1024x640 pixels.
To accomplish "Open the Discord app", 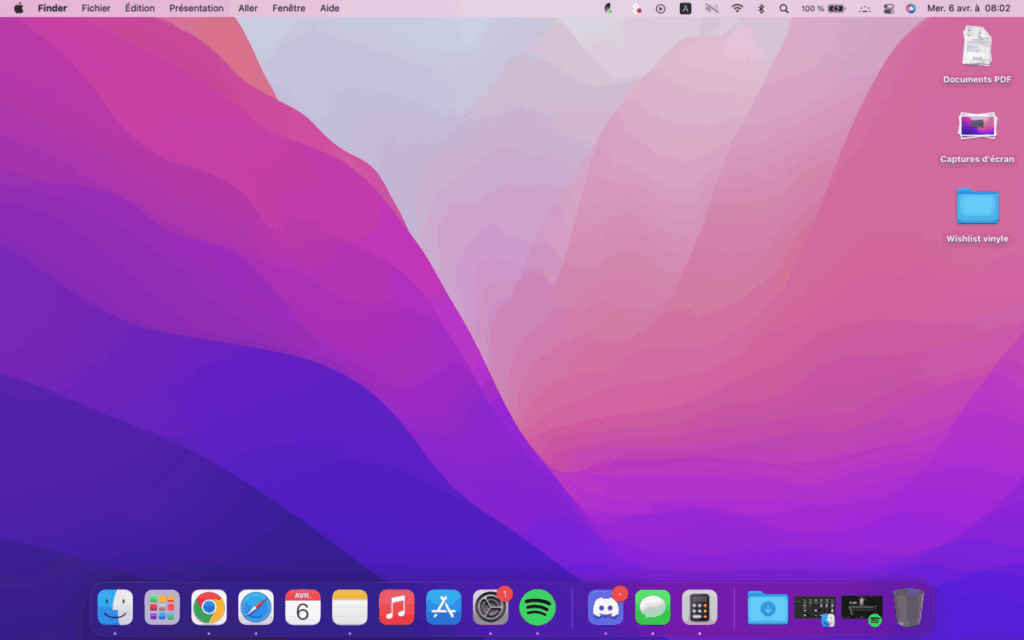I will tap(605, 607).
